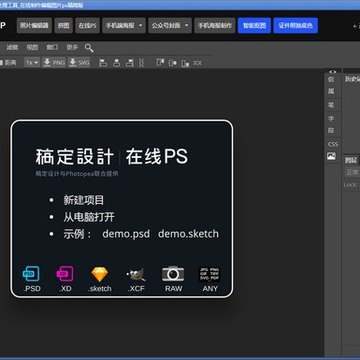Click the .sketch diamond icon
Image resolution: width=360 pixels, height=360 pixels.
100,274
